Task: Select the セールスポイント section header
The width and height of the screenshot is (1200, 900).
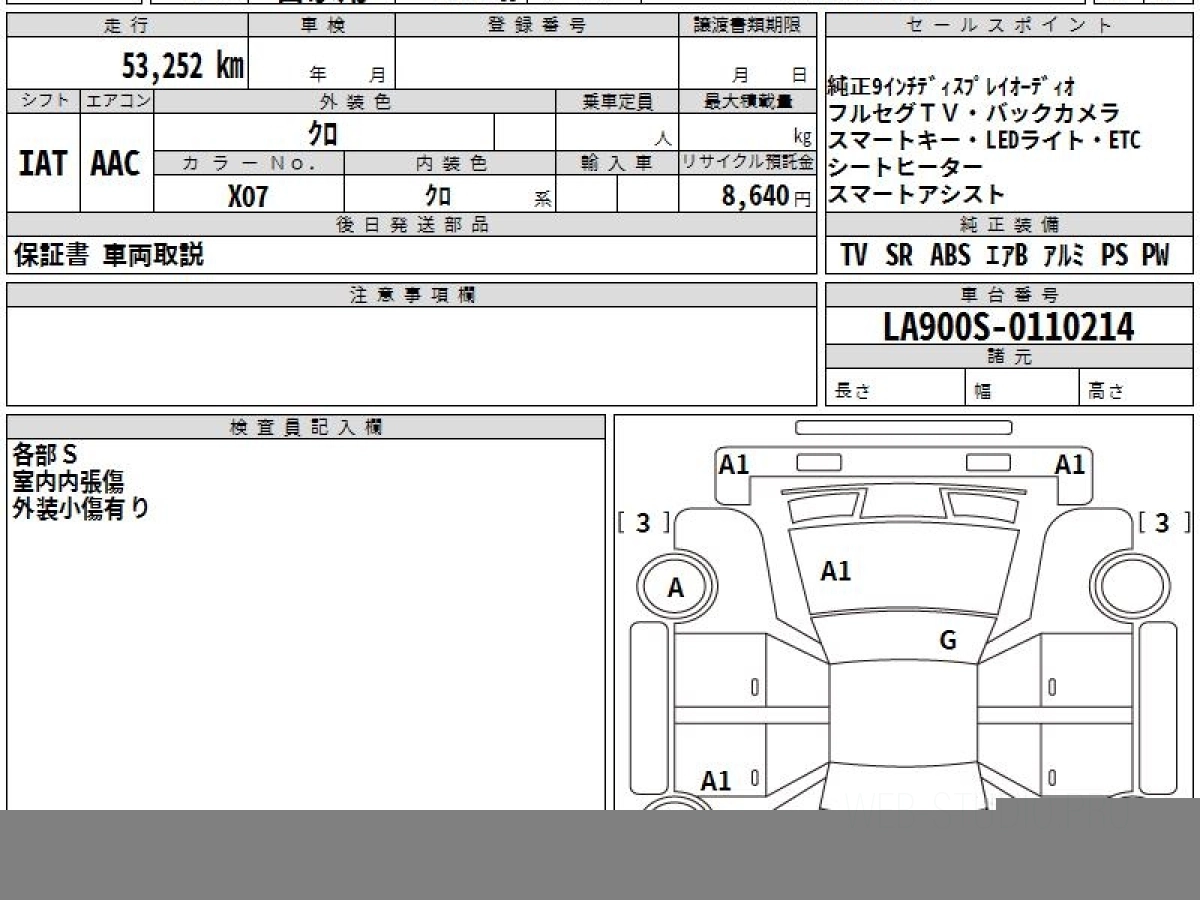Action: (x=1010, y=26)
